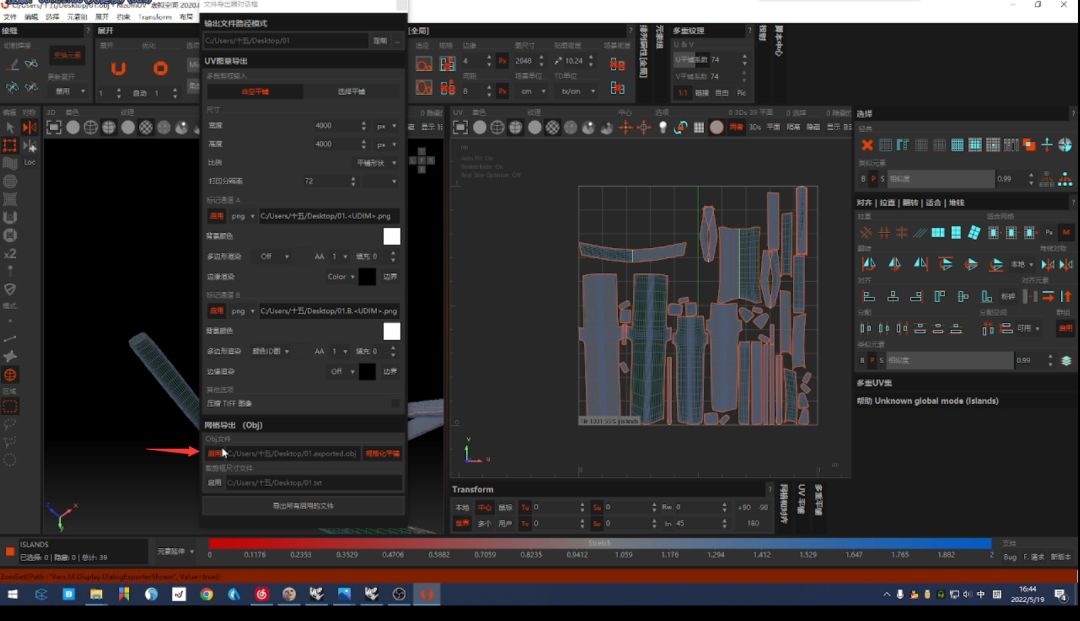This screenshot has height=621, width=1080.
Task: Toggle 启用 for the Obj file export
Action: click(214, 454)
